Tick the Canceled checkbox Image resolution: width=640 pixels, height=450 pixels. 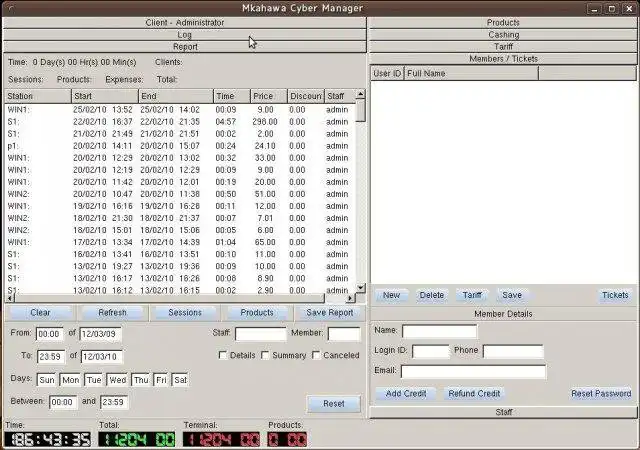click(x=316, y=355)
